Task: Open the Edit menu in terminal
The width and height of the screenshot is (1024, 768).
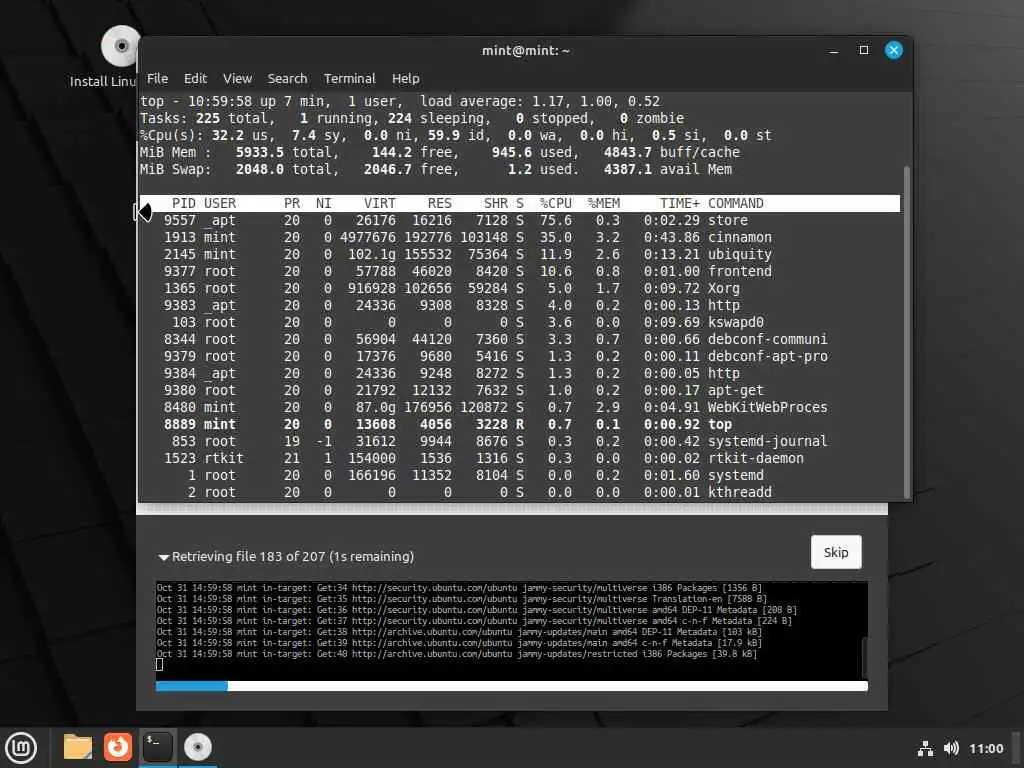Action: [x=195, y=78]
